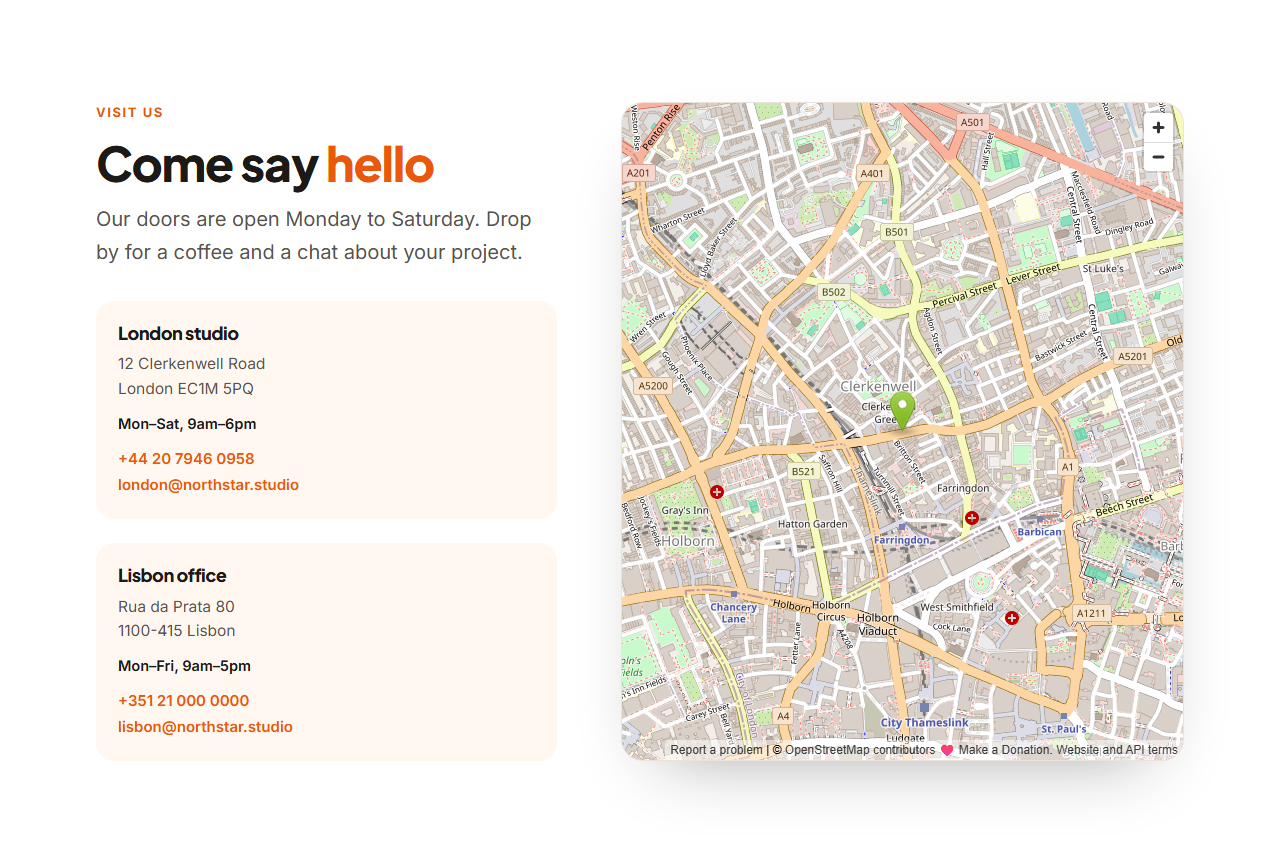
Task: Click 'VISIT US' label
Action: click(x=129, y=113)
